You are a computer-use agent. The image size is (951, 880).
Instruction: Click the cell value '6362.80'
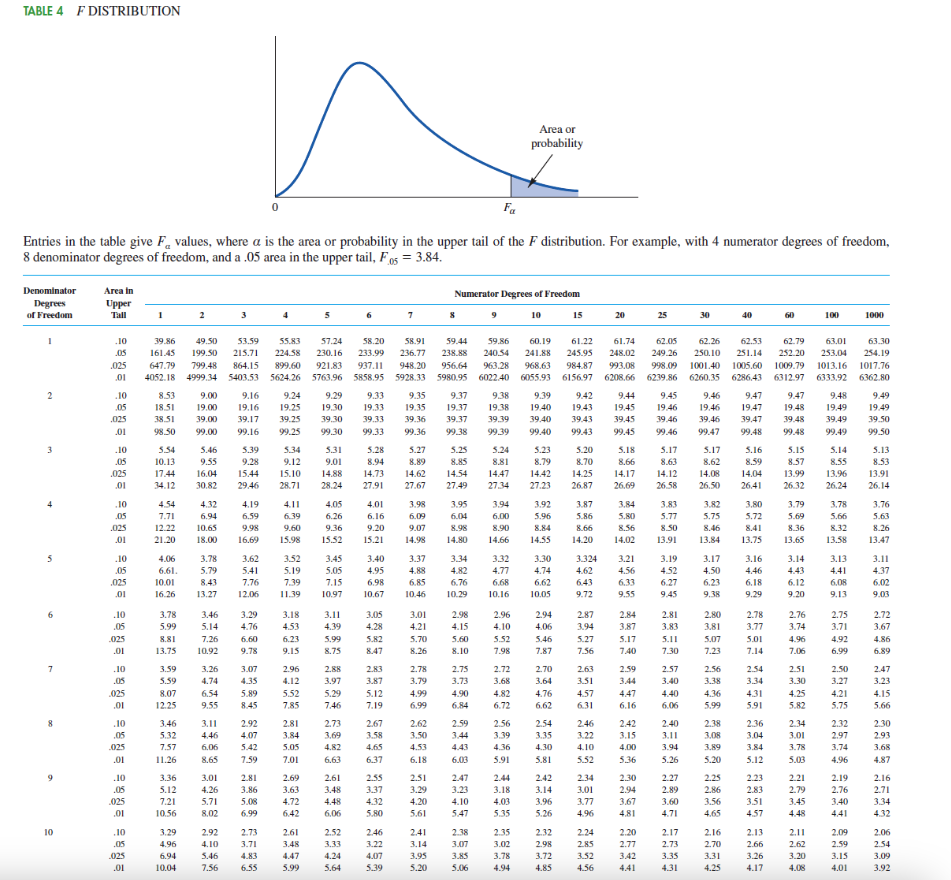(x=874, y=377)
